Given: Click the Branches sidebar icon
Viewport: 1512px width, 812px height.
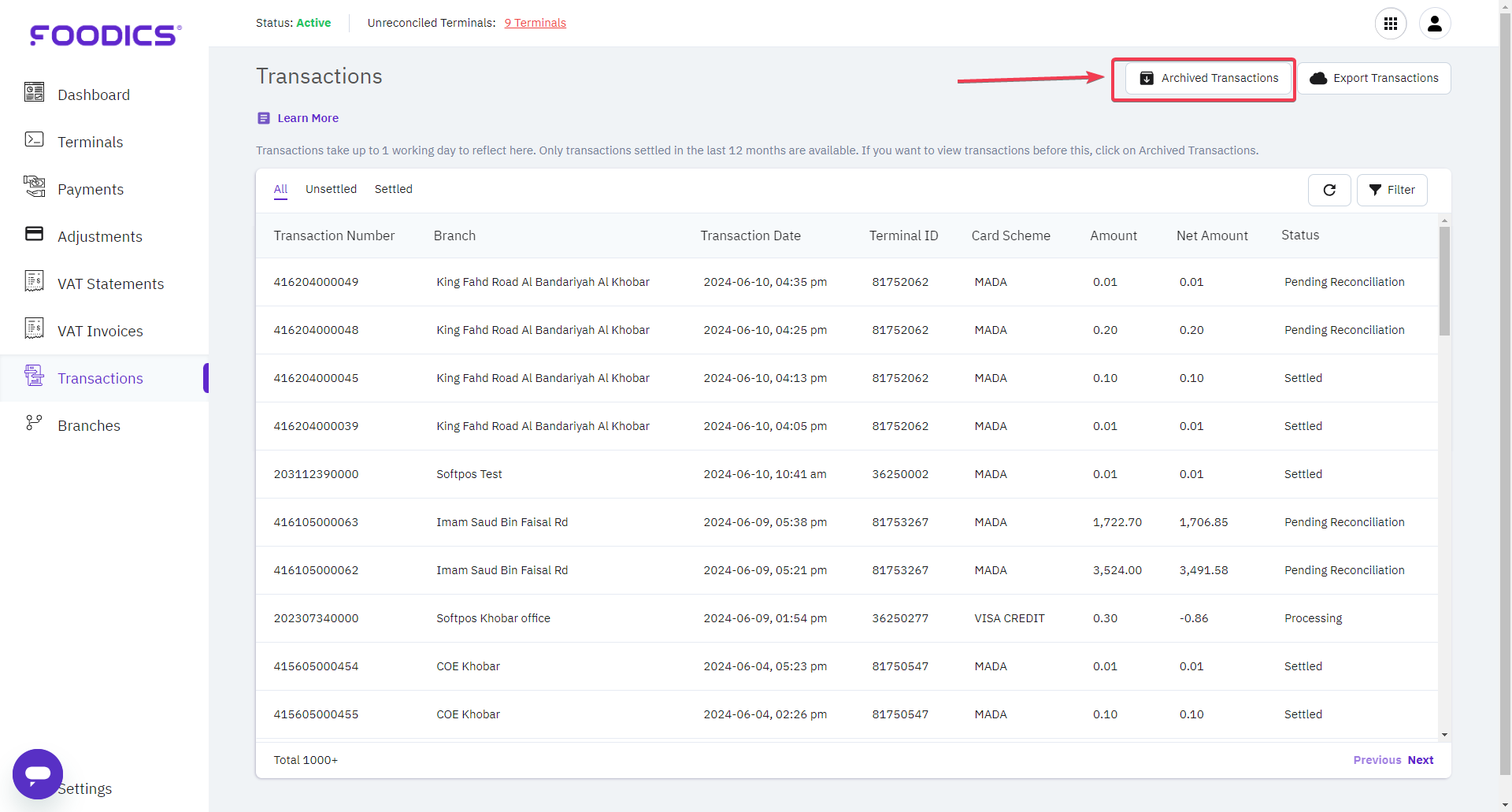Looking at the screenshot, I should pyautogui.click(x=34, y=424).
